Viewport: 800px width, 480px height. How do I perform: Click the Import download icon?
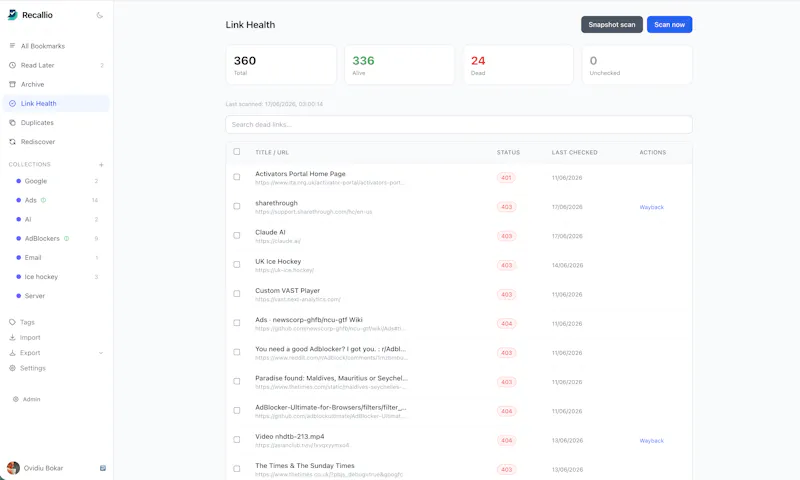tap(12, 338)
